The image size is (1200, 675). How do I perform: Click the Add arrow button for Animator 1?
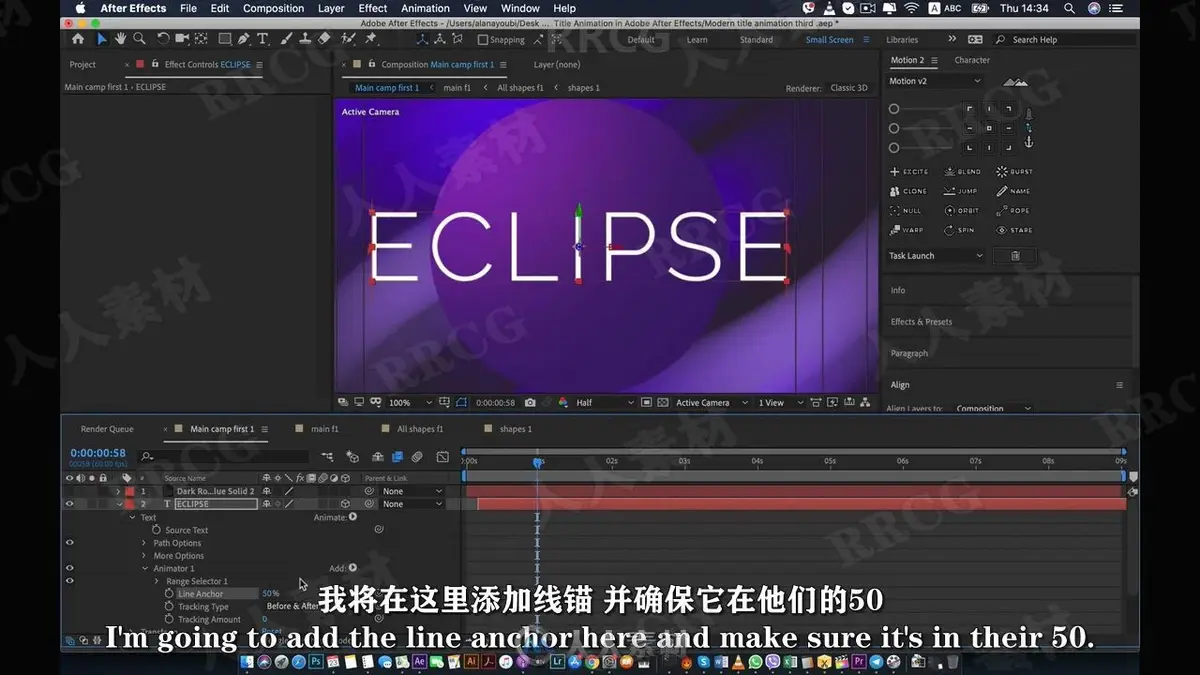tap(353, 568)
